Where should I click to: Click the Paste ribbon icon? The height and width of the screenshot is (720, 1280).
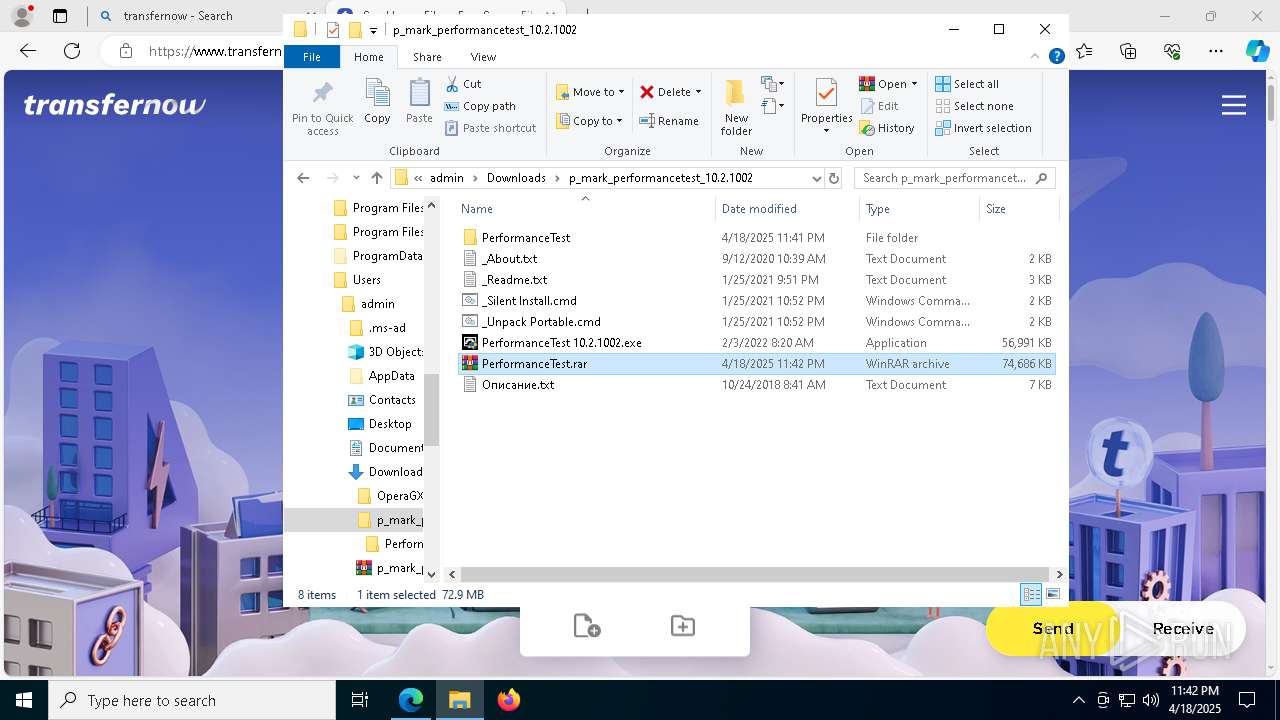pyautogui.click(x=419, y=102)
